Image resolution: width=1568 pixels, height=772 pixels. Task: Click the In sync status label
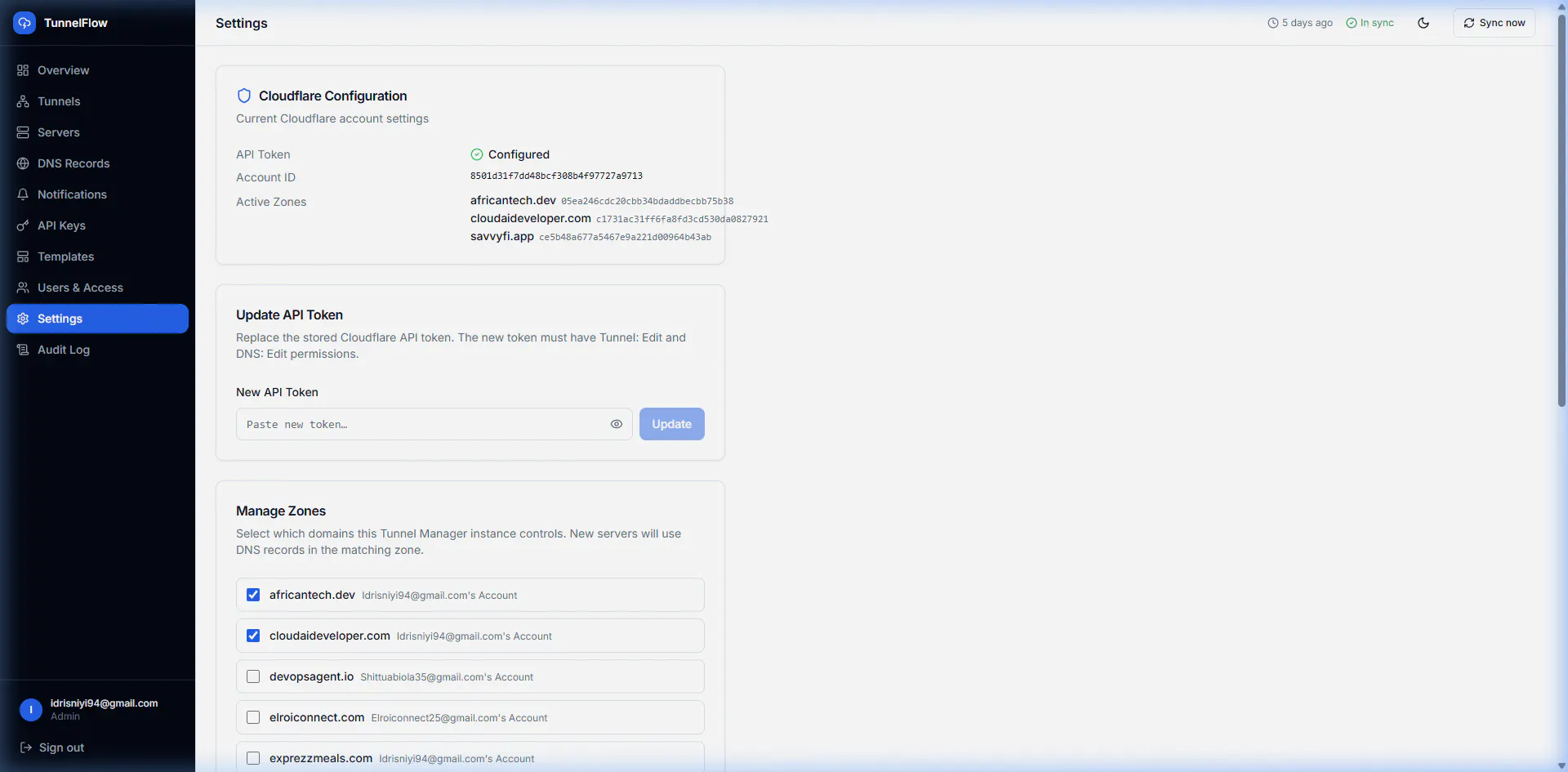point(1377,23)
